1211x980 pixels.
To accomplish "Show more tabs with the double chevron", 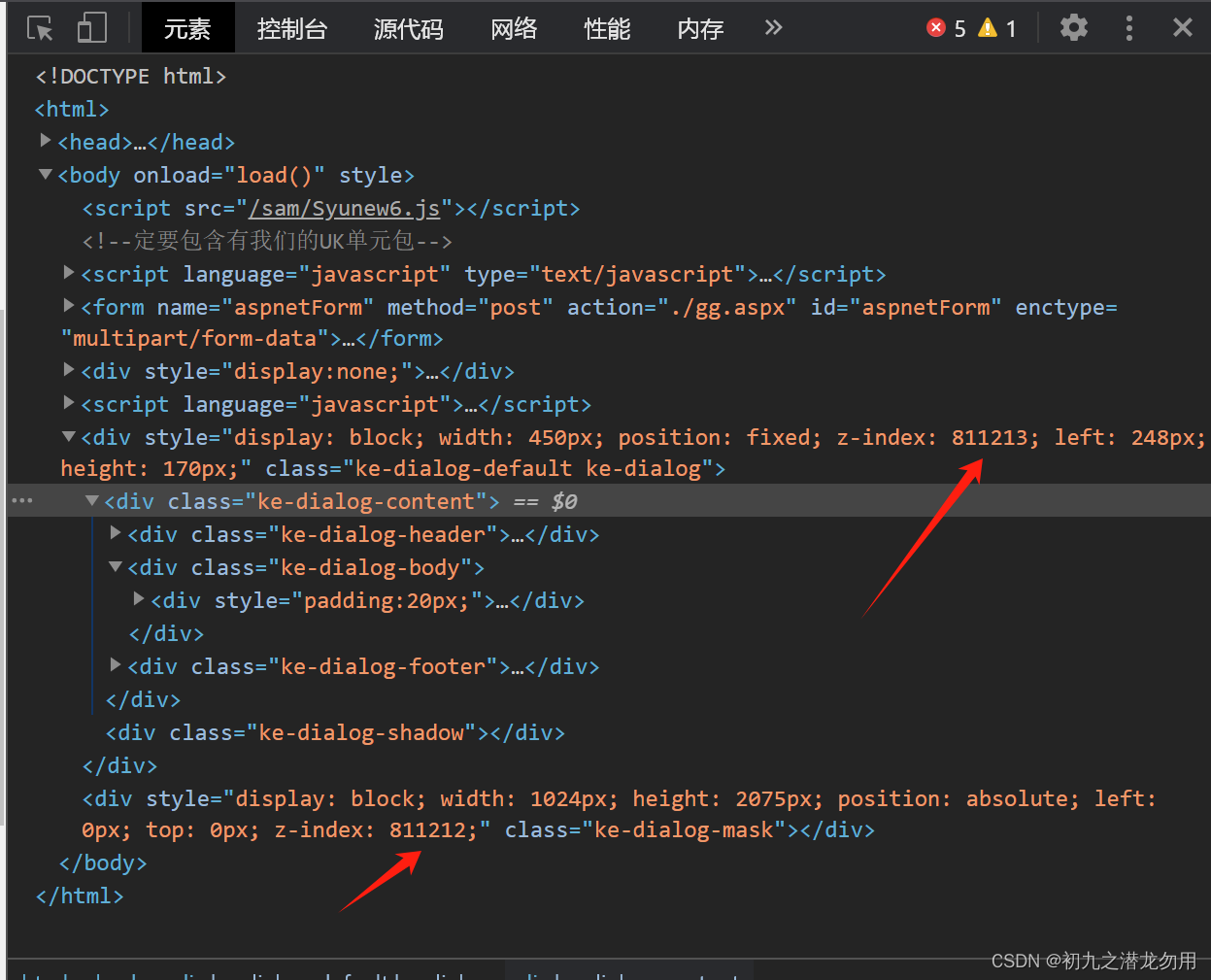I will 773,27.
